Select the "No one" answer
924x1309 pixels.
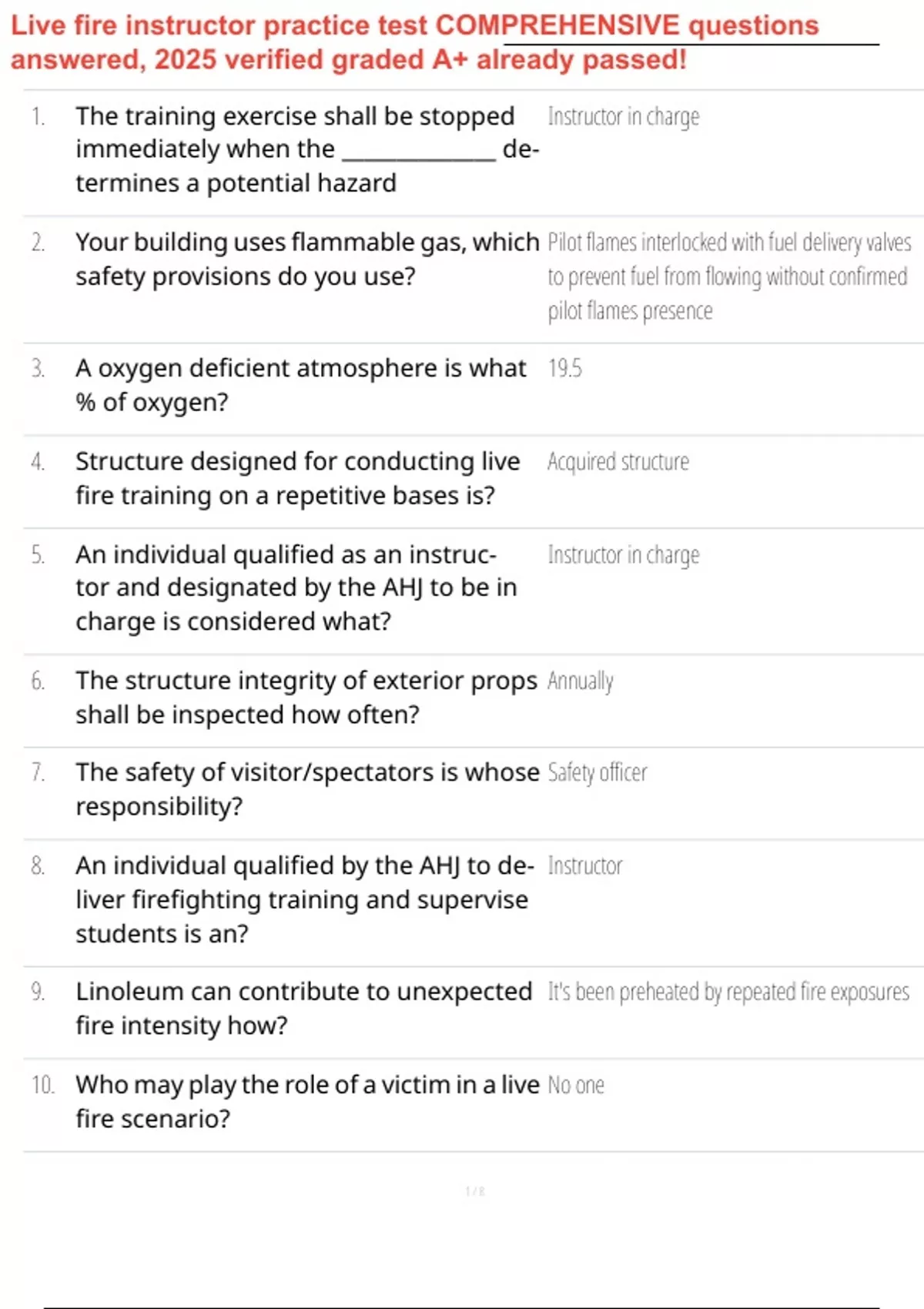(x=575, y=1086)
